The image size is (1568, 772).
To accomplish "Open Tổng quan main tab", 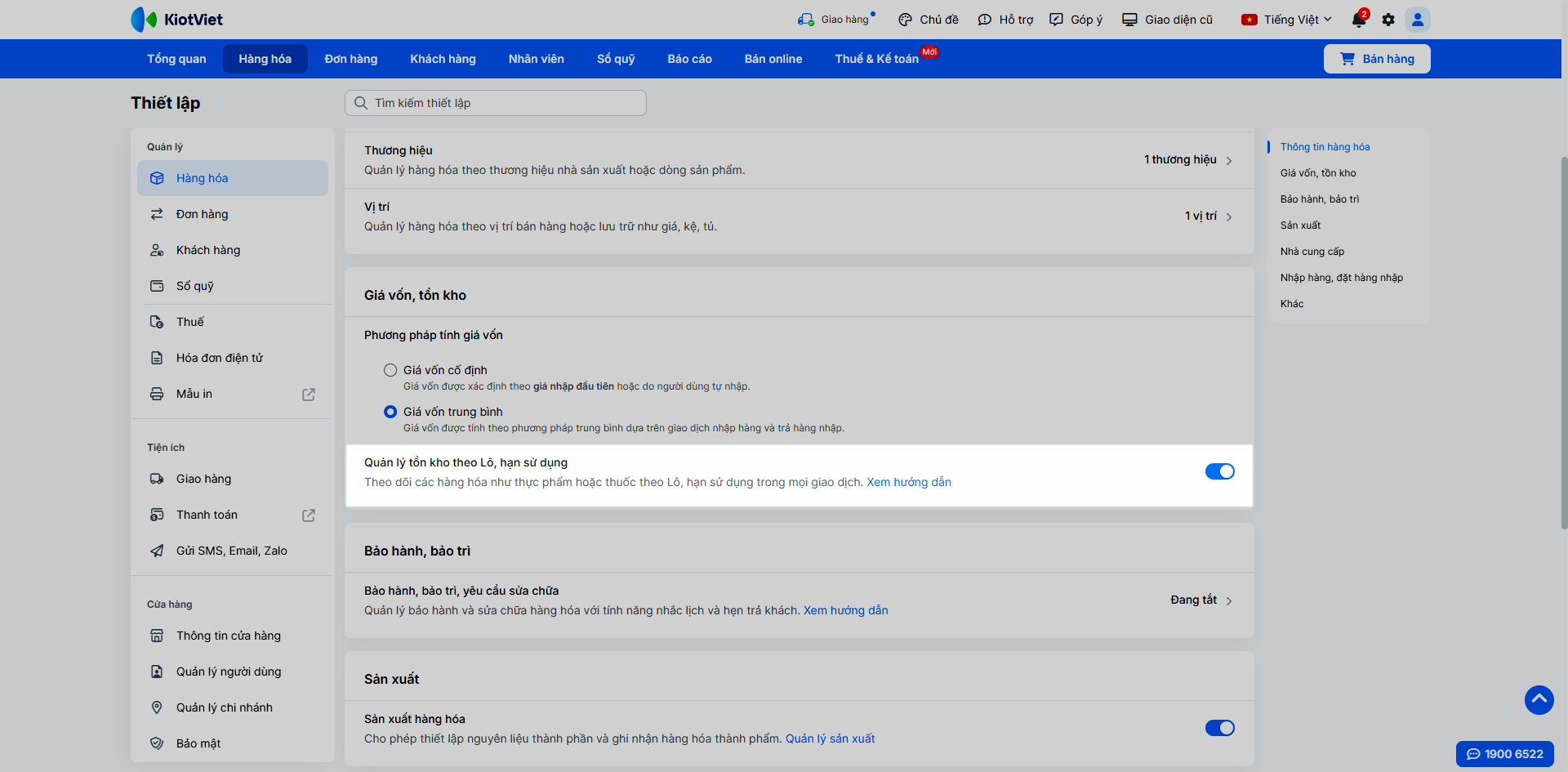I will (x=176, y=59).
